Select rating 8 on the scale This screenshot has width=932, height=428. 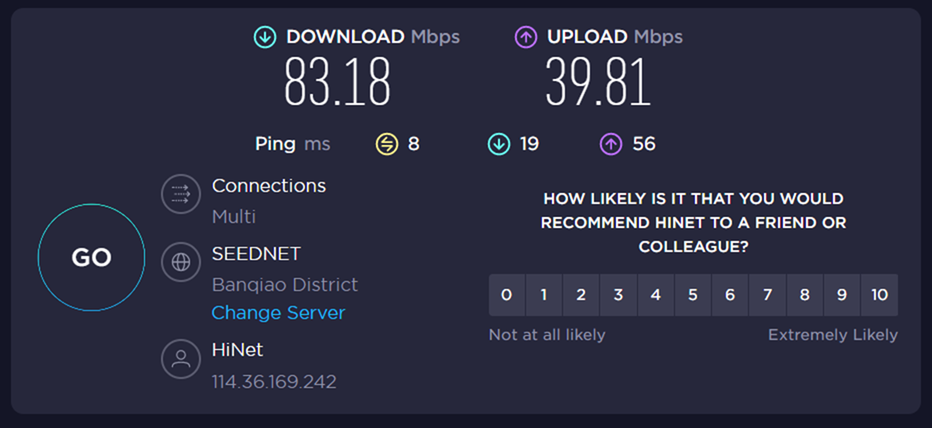coord(804,295)
